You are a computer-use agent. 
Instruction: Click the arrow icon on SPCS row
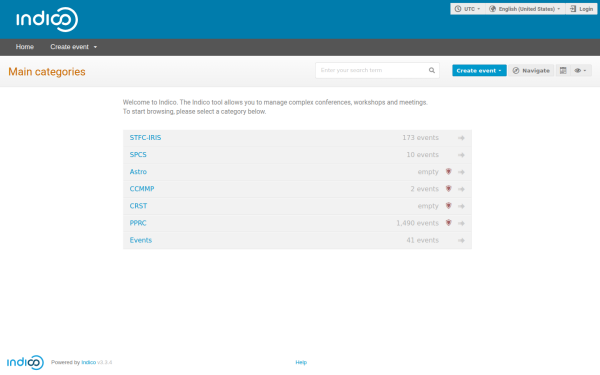click(x=461, y=155)
